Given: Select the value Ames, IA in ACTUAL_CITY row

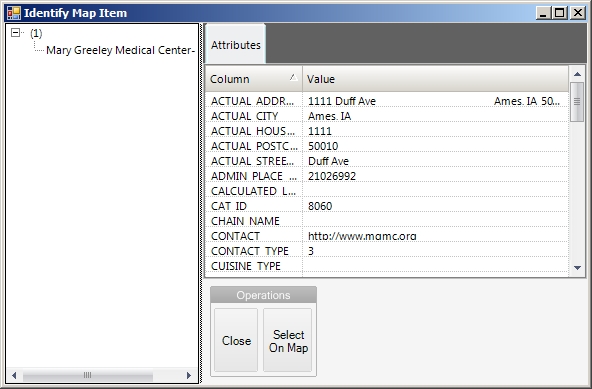Looking at the screenshot, I should (x=329, y=116).
